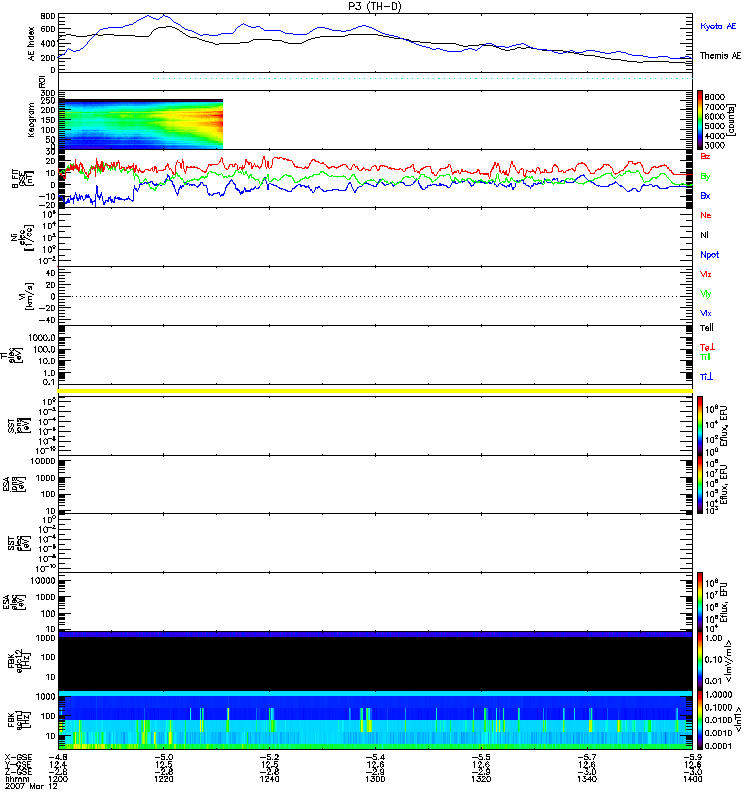Click the red Bz legend label

704,157
